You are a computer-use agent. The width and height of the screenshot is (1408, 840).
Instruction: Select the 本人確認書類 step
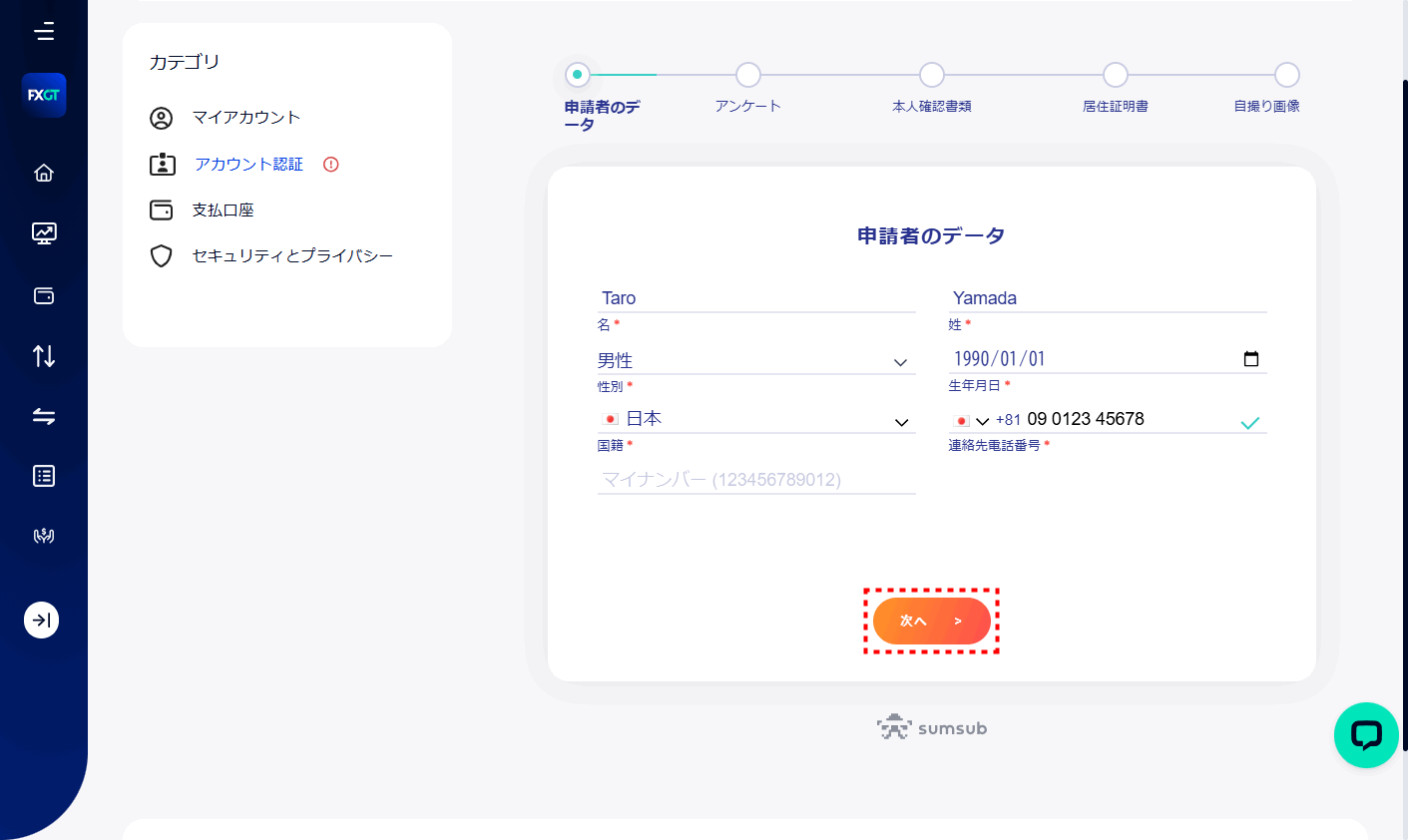point(932,75)
